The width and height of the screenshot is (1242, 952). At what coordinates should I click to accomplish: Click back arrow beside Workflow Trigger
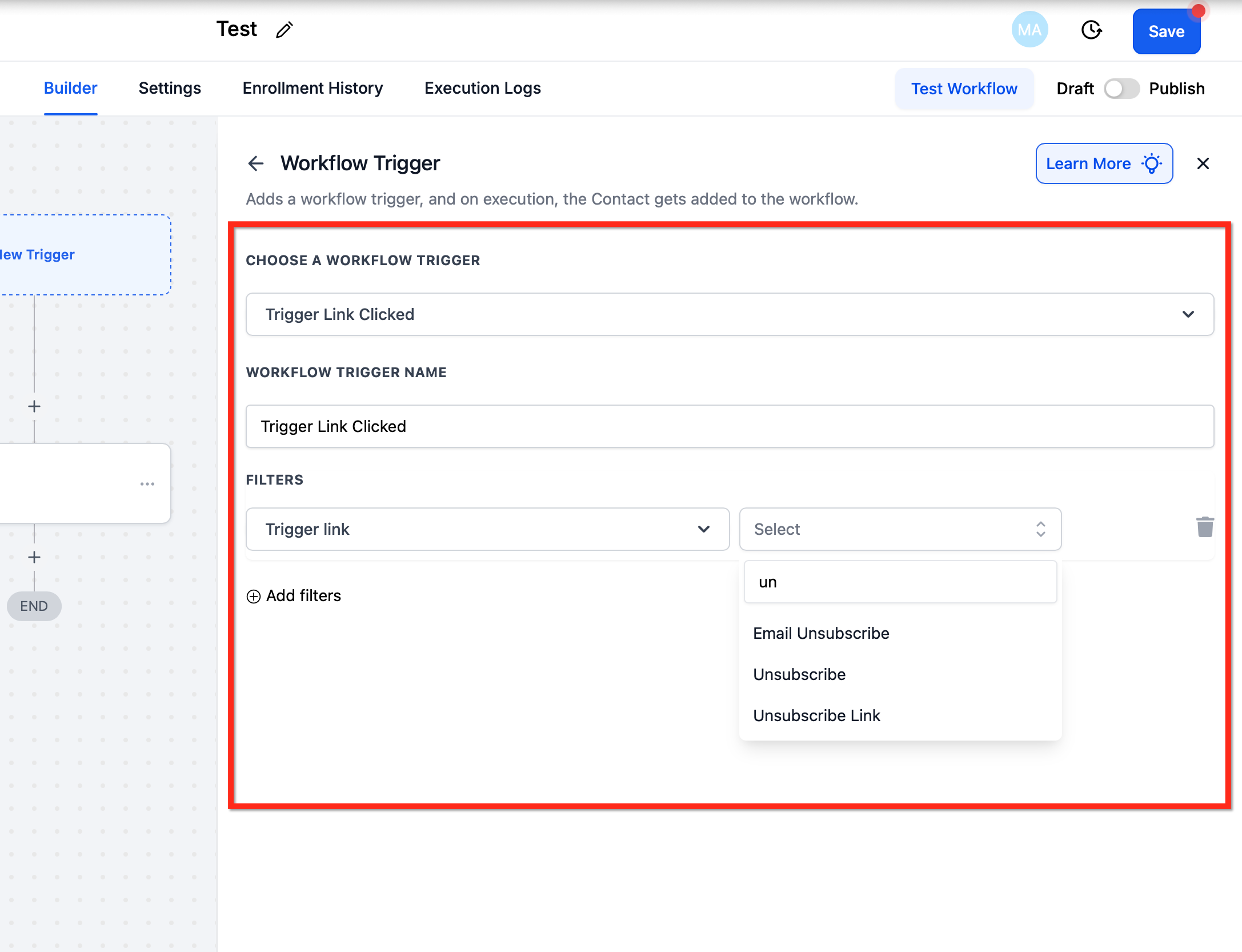tap(256, 163)
